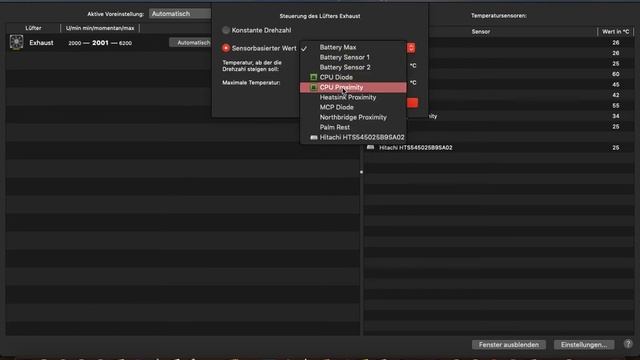Click the Wert in °C column header
The image size is (640, 360).
point(616,31)
